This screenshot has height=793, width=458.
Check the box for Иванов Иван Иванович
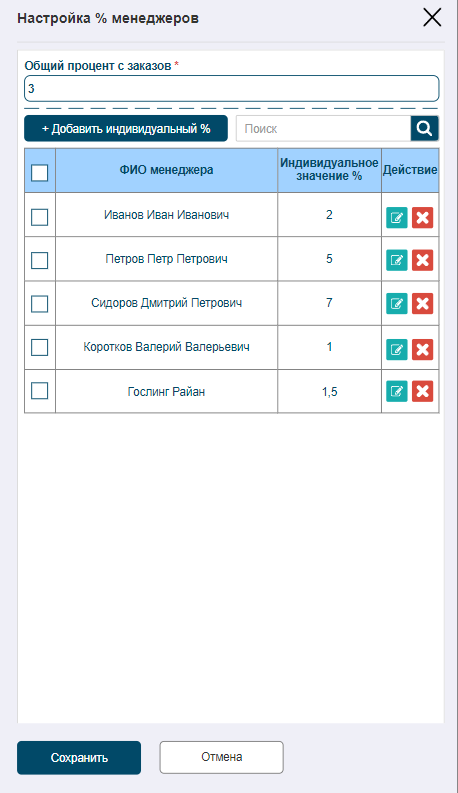39,217
